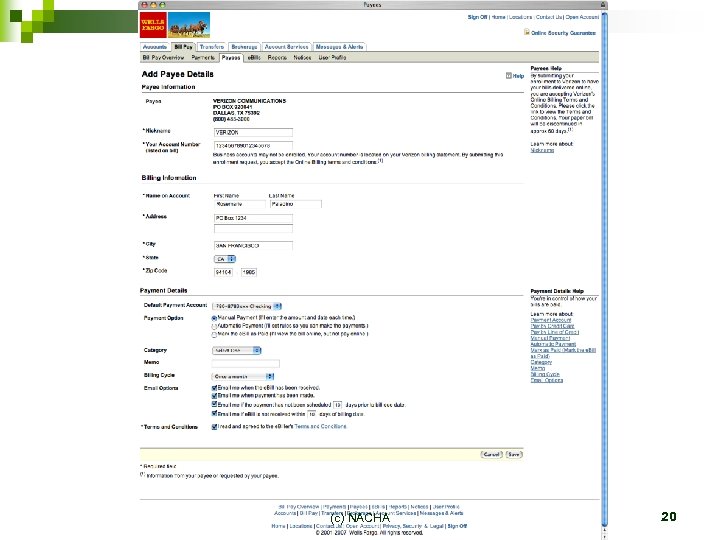Go to eBills subtab
Viewport: 720px width, 540px height.
254,58
